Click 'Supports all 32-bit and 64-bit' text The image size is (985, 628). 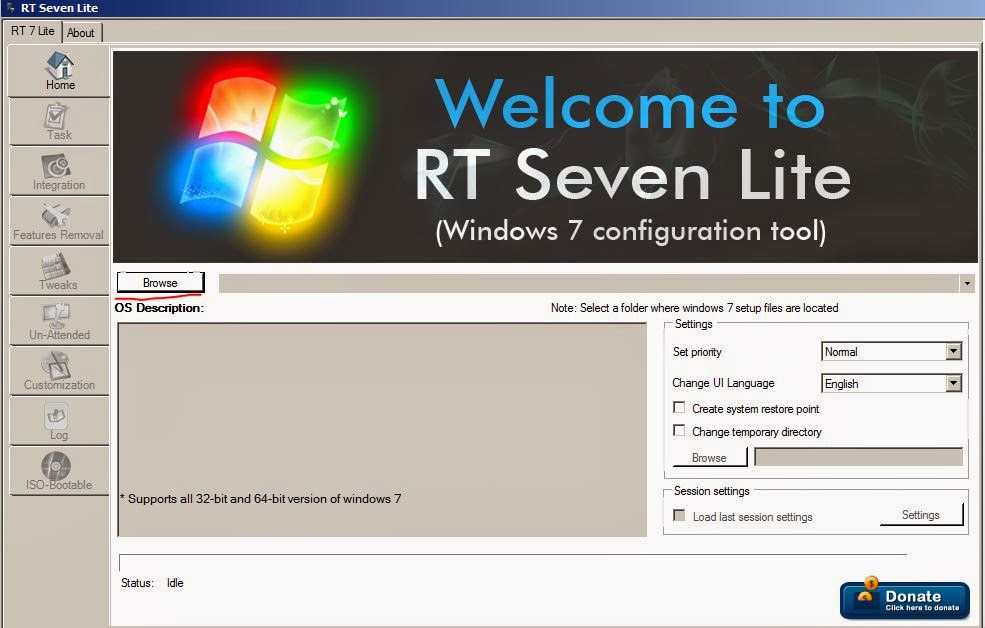click(x=261, y=499)
